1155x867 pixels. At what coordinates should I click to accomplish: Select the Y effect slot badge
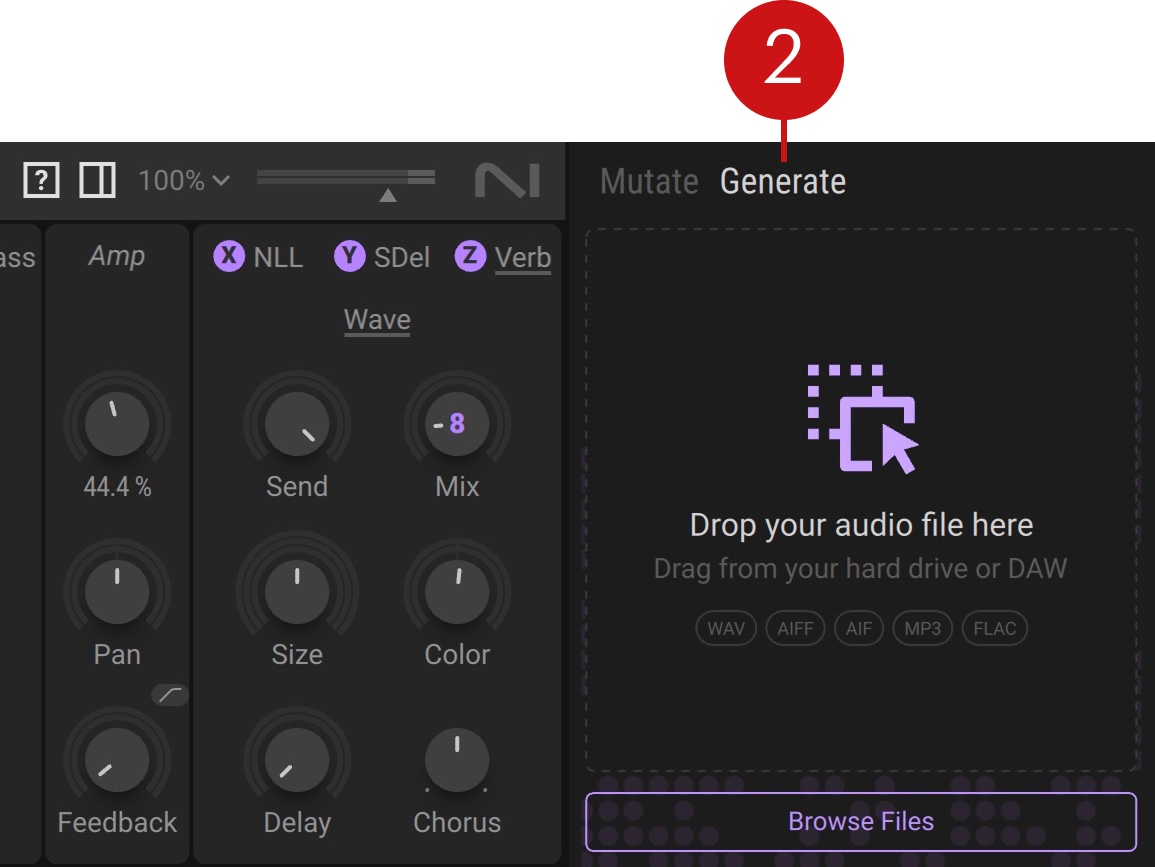click(350, 256)
